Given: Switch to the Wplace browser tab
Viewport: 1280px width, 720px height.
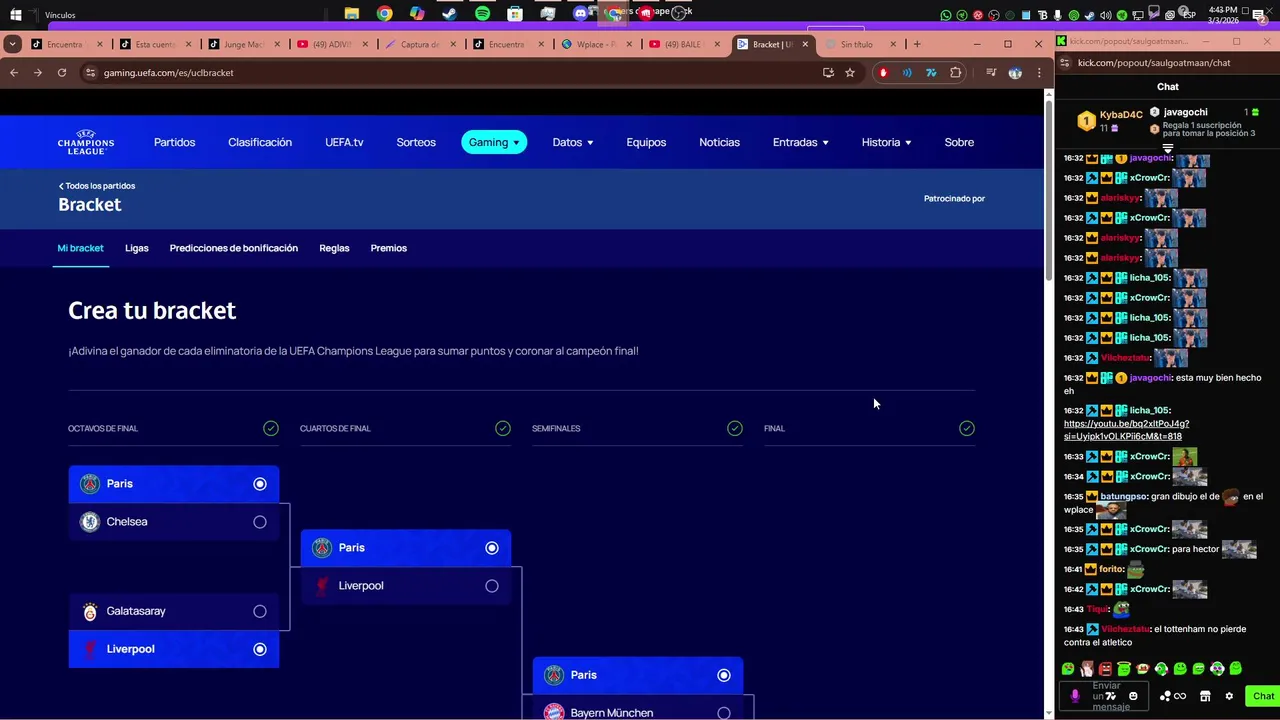Looking at the screenshot, I should pyautogui.click(x=597, y=44).
